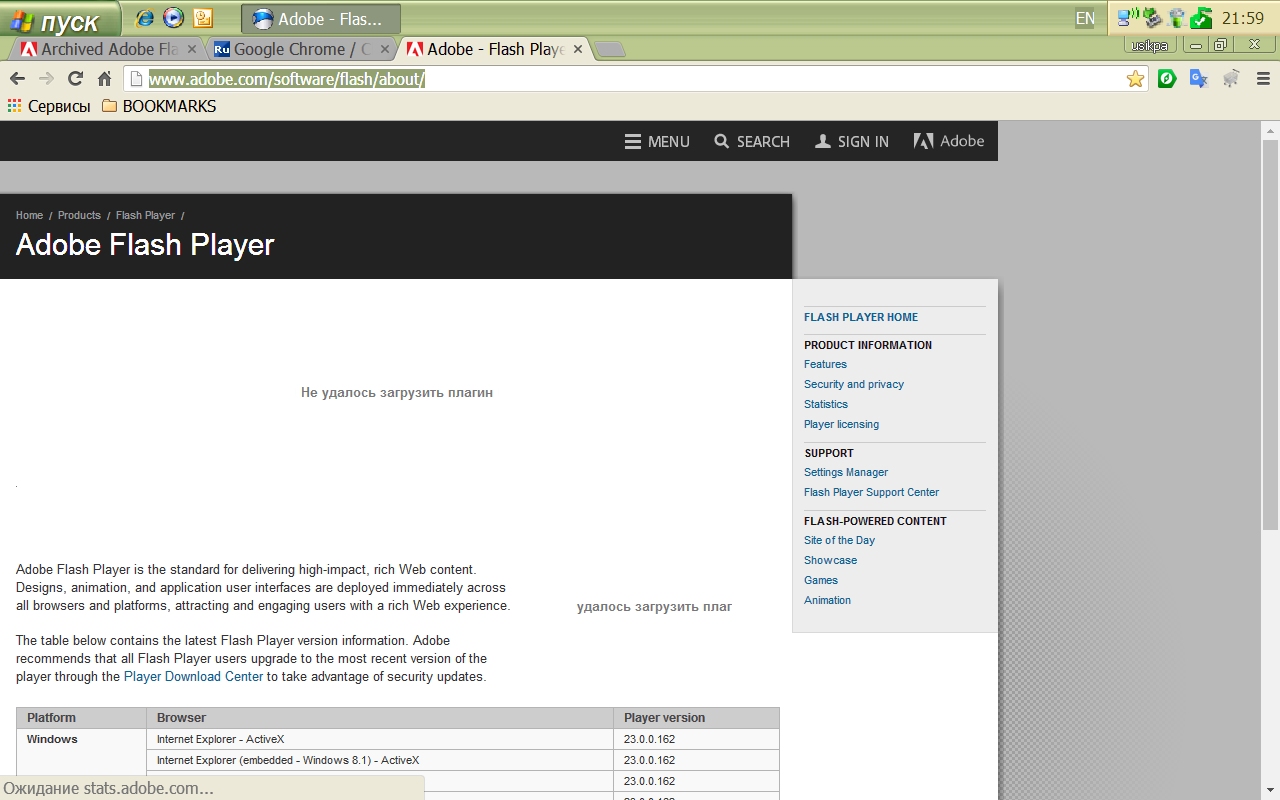Screen dimensions: 1280x800
Task: Bookmark this page with the star icon
Action: coord(1135,79)
